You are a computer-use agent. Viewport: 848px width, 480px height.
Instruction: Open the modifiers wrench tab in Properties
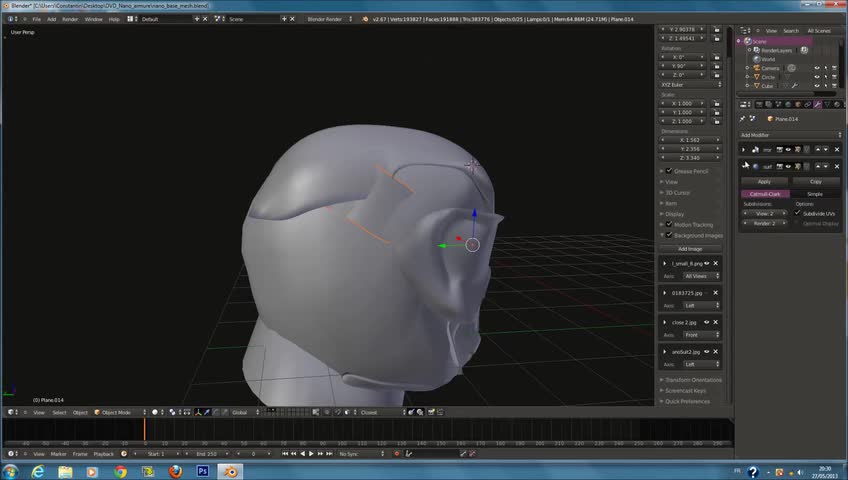point(817,104)
